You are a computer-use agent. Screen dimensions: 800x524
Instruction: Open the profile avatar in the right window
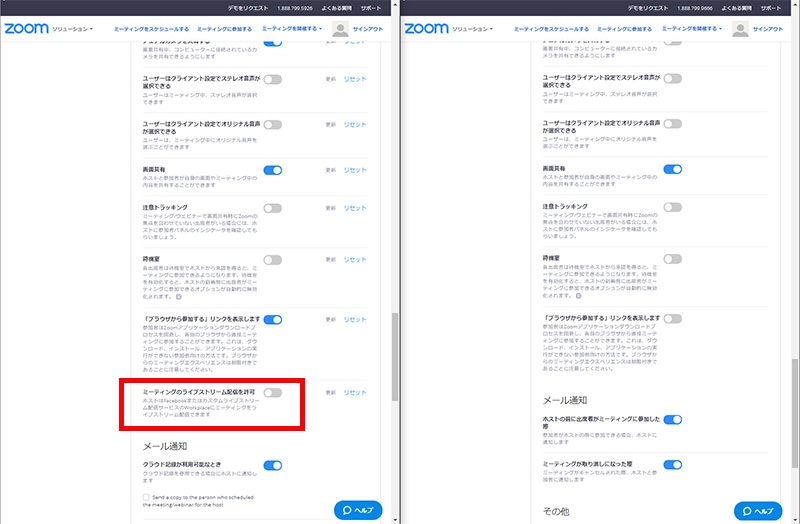click(741, 29)
